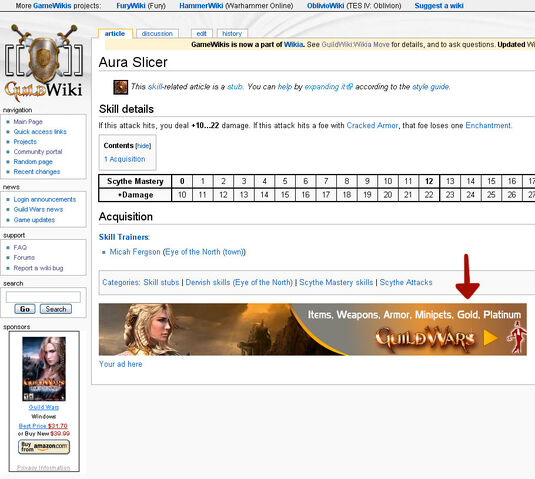The image size is (535, 479).
Task: Switch to the discussion tab
Action: coord(157,34)
